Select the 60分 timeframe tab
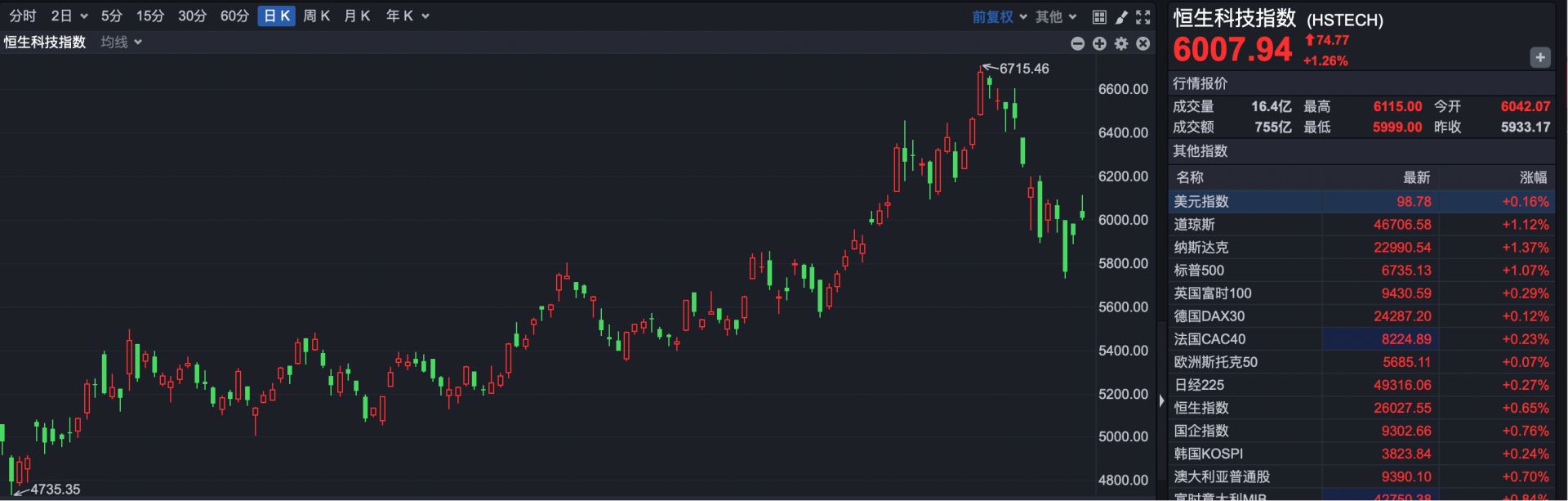The width and height of the screenshot is (1568, 501). pyautogui.click(x=234, y=16)
